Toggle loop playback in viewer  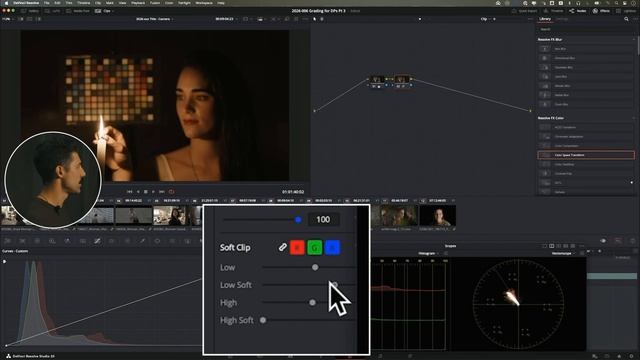171,191
